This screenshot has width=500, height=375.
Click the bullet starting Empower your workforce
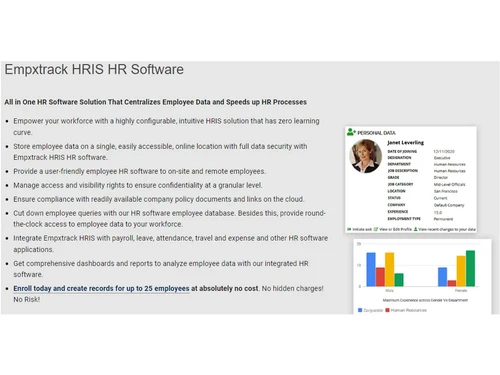pyautogui.click(x=166, y=127)
